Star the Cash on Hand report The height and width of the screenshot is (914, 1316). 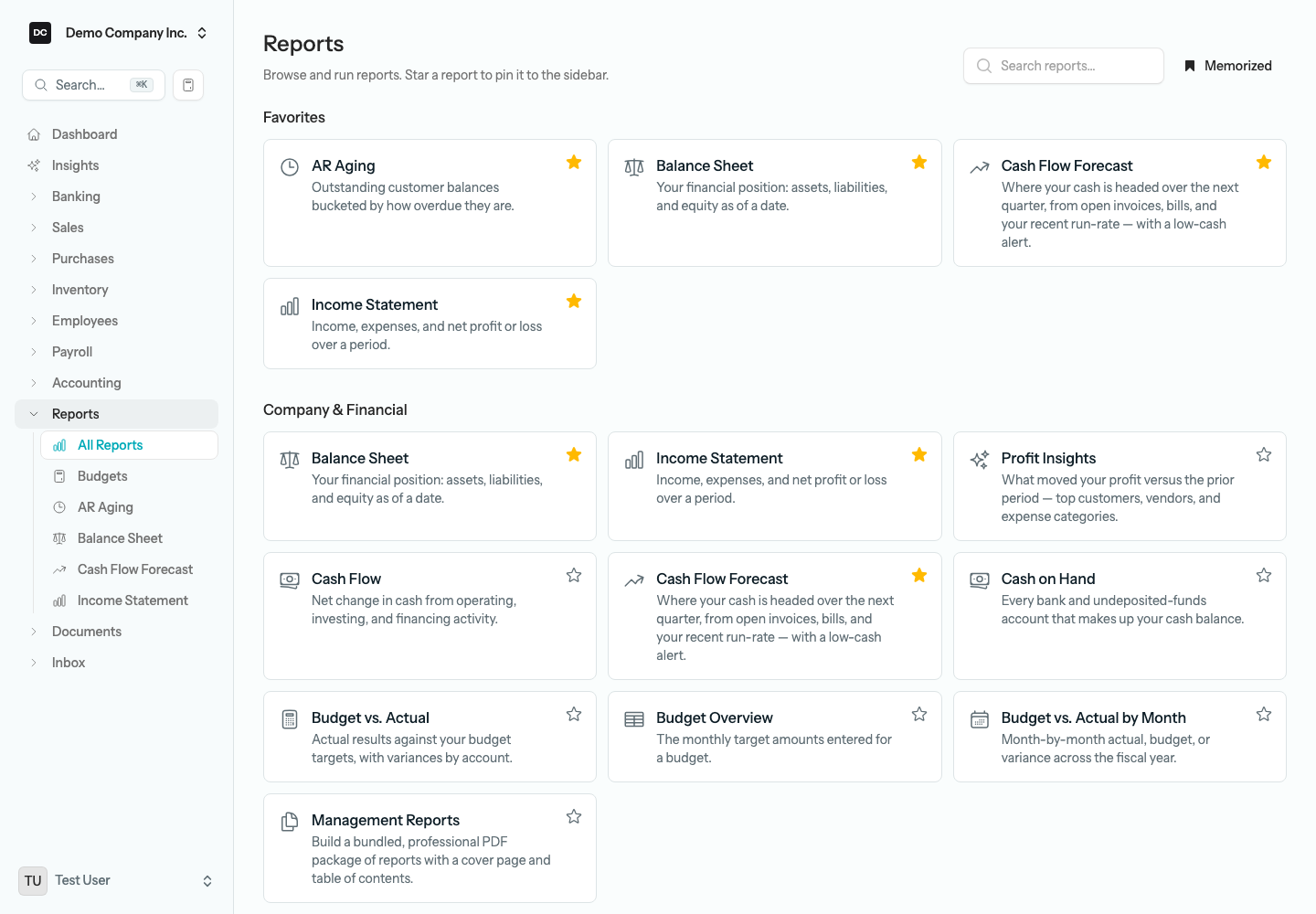(x=1264, y=575)
